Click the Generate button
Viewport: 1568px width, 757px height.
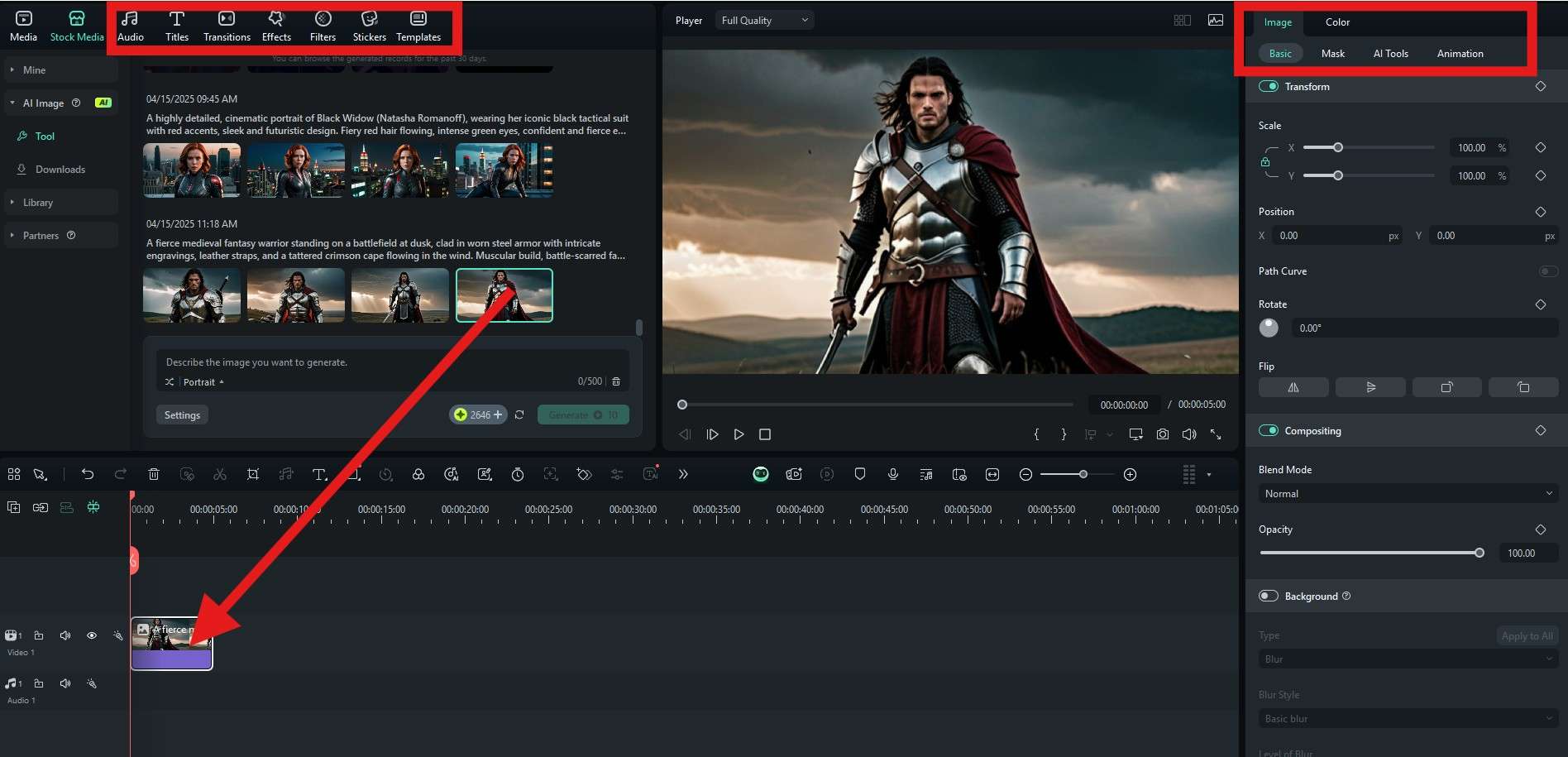tap(583, 414)
